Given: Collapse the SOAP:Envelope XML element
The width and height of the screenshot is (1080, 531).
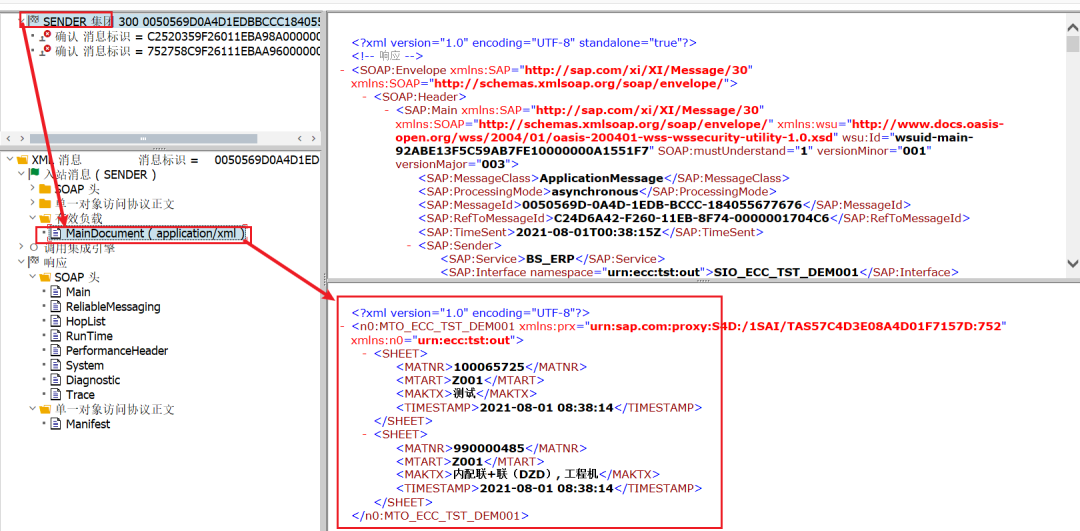Looking at the screenshot, I should (x=342, y=70).
